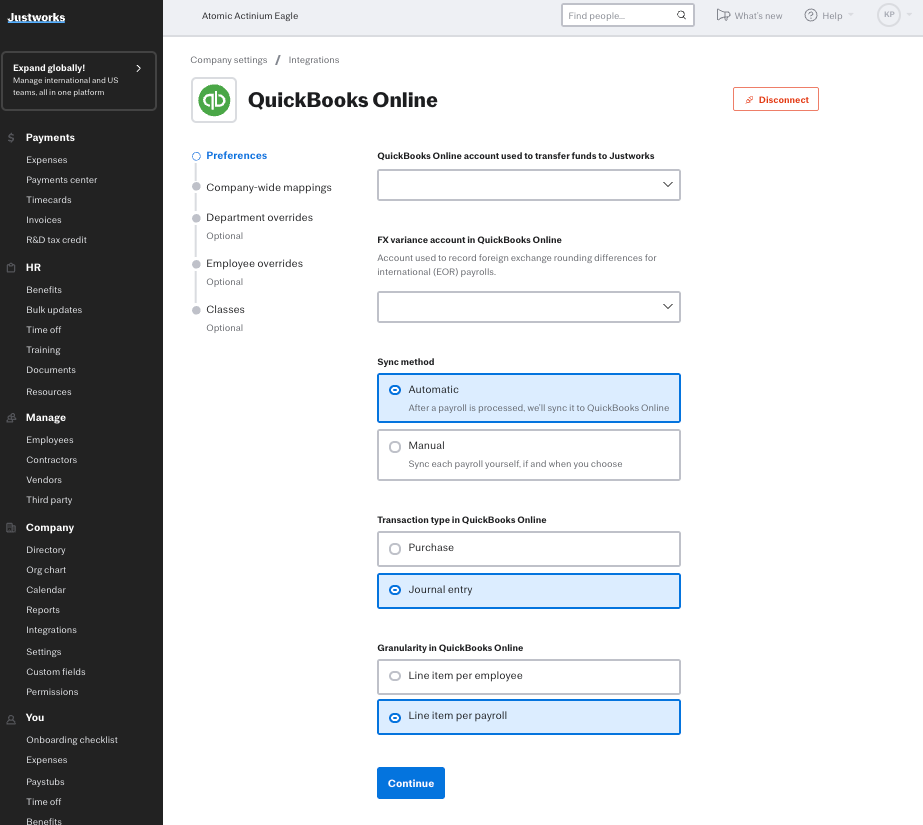Open the funds transfer account dropdown

click(x=528, y=185)
